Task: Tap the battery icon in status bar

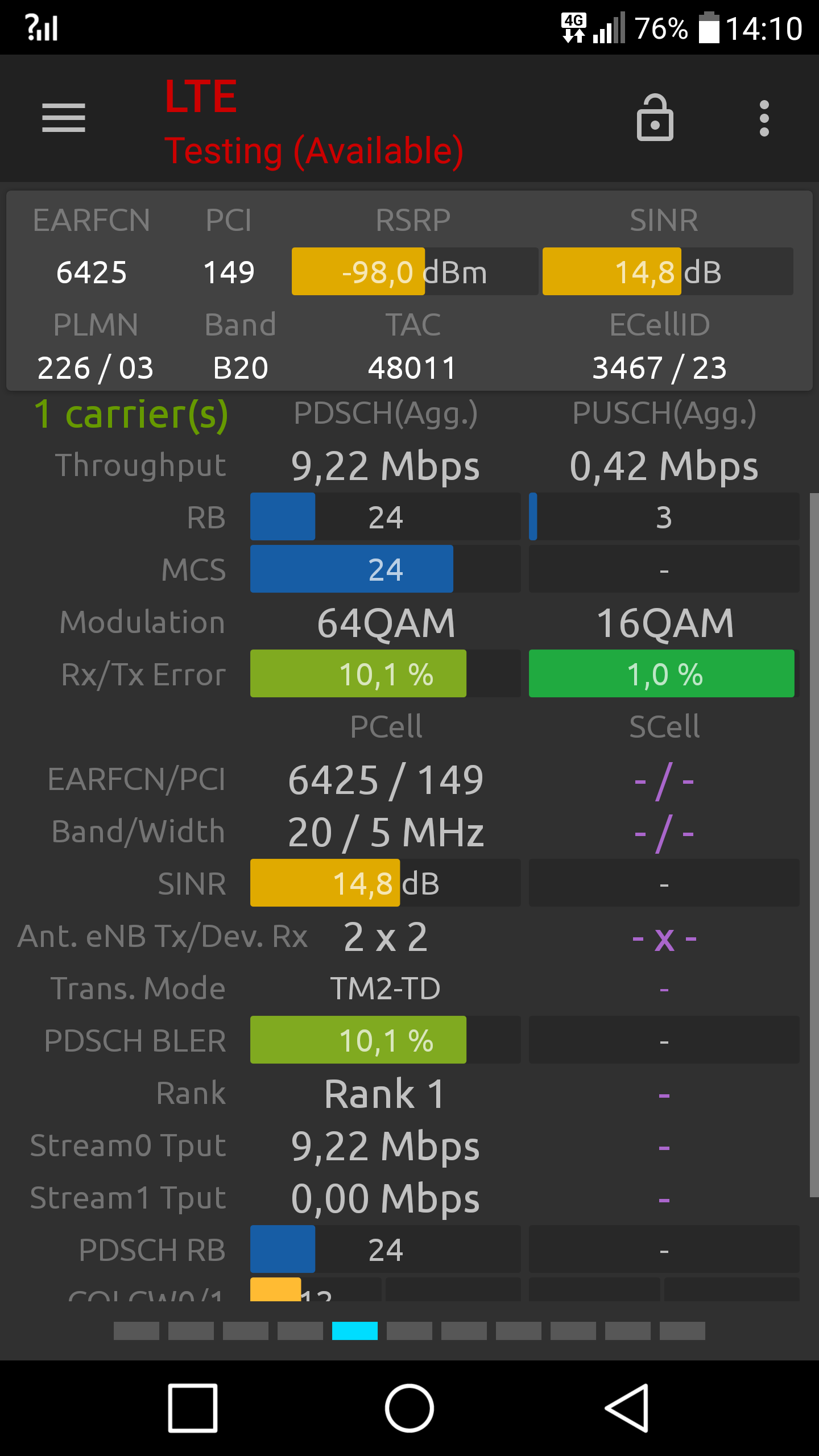Action: click(x=709, y=27)
